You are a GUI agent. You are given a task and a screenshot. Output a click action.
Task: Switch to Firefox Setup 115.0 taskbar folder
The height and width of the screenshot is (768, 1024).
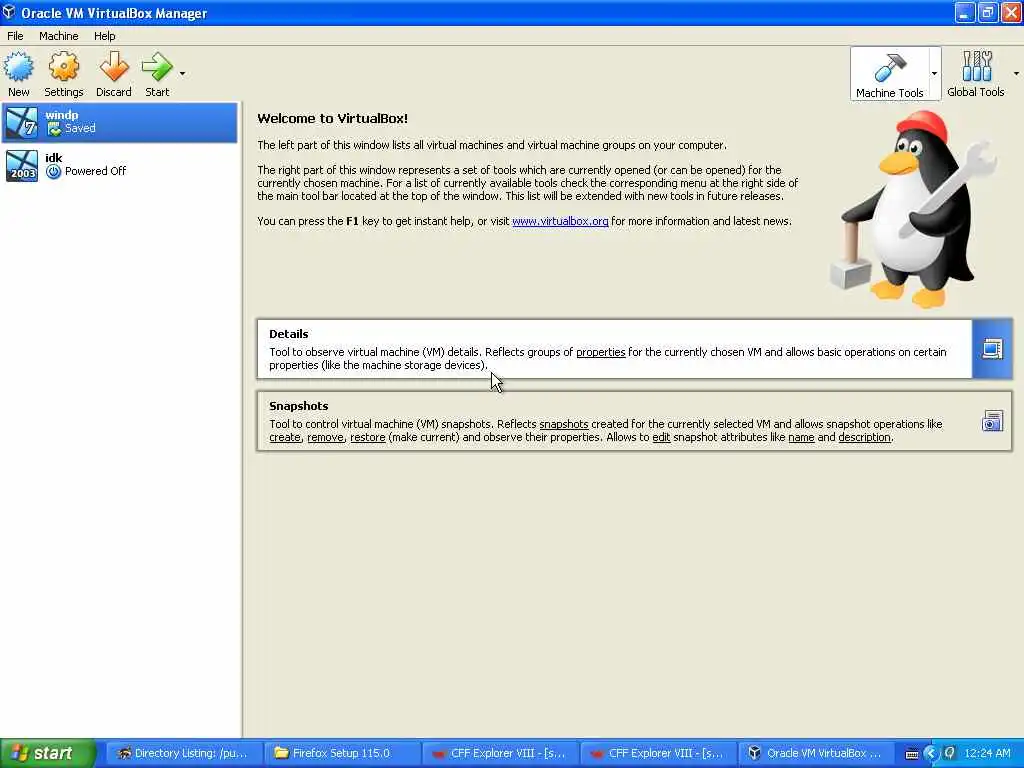coord(341,753)
